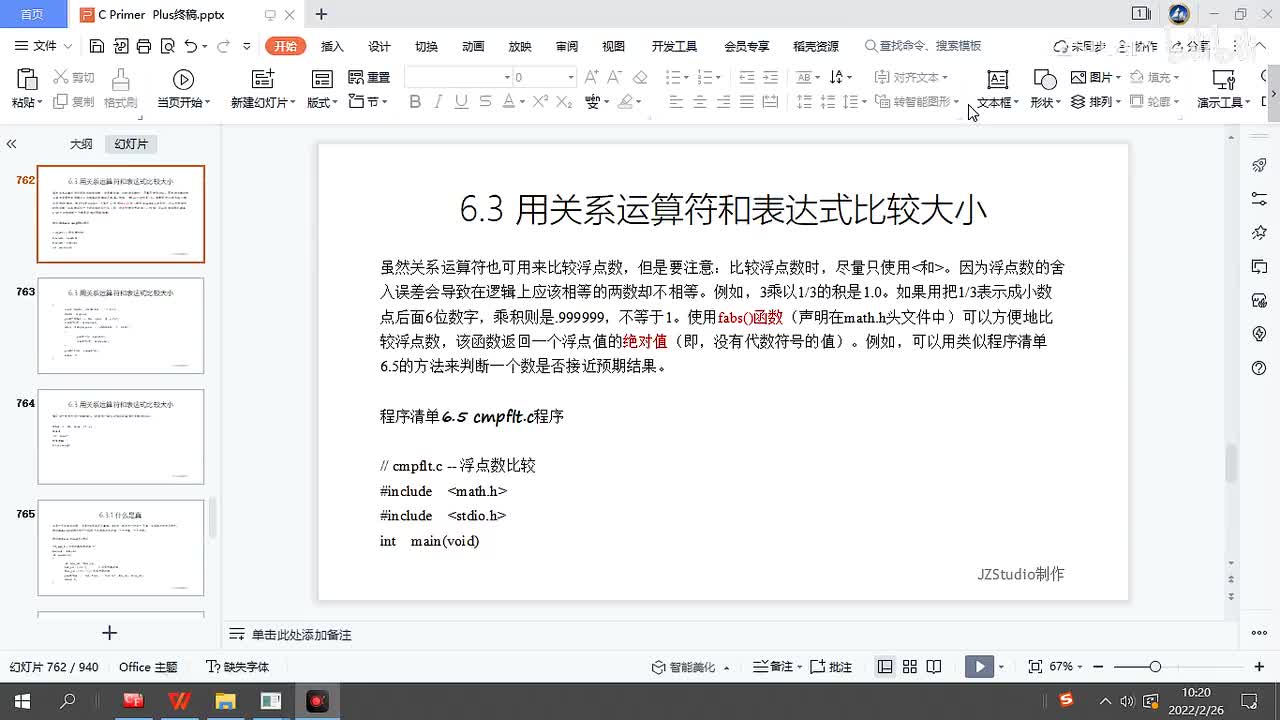The height and width of the screenshot is (720, 1280).
Task: Start slideshow with 当页开始 play icon
Action: pos(183,79)
